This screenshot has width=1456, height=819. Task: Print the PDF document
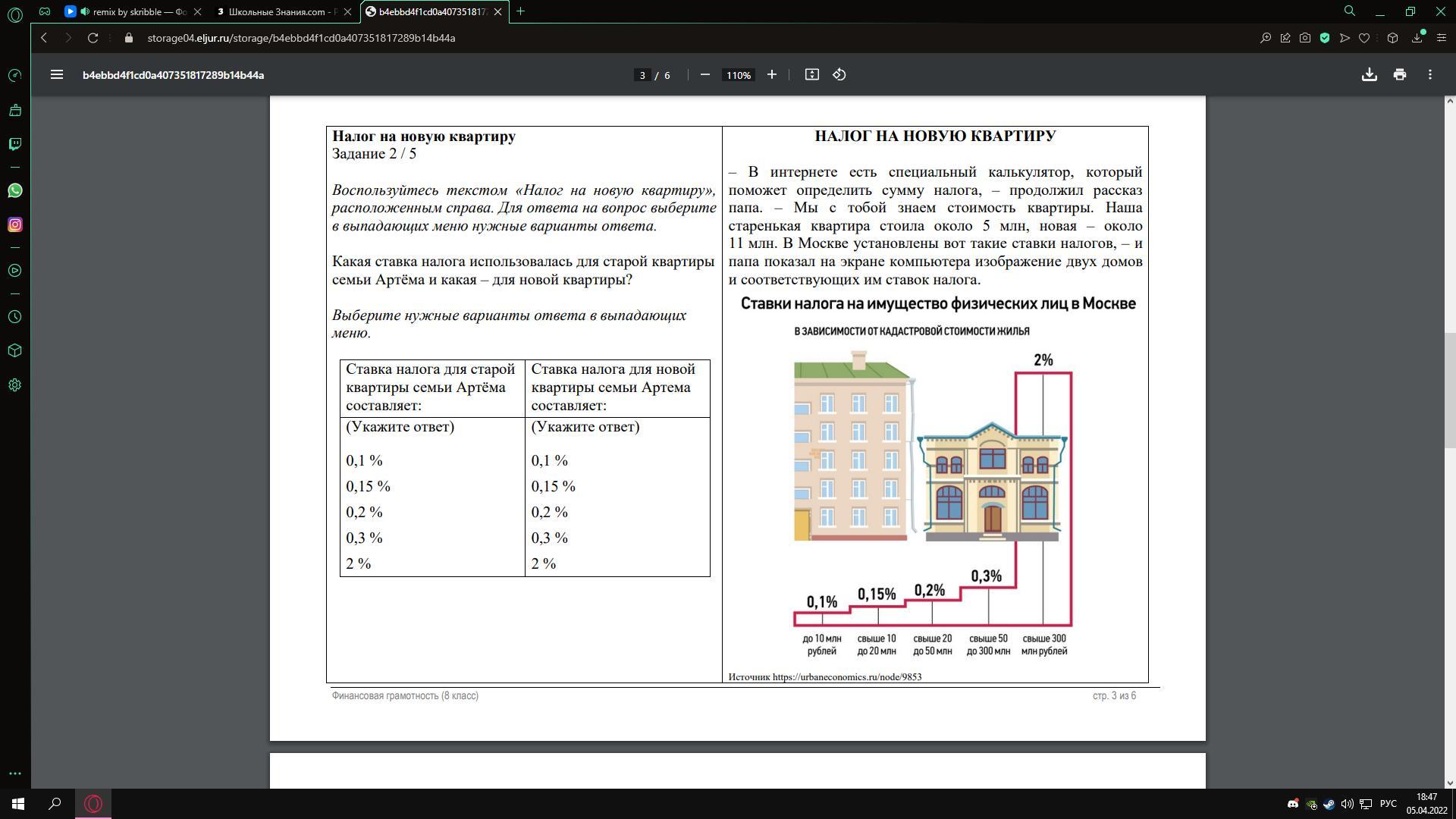click(x=1400, y=74)
